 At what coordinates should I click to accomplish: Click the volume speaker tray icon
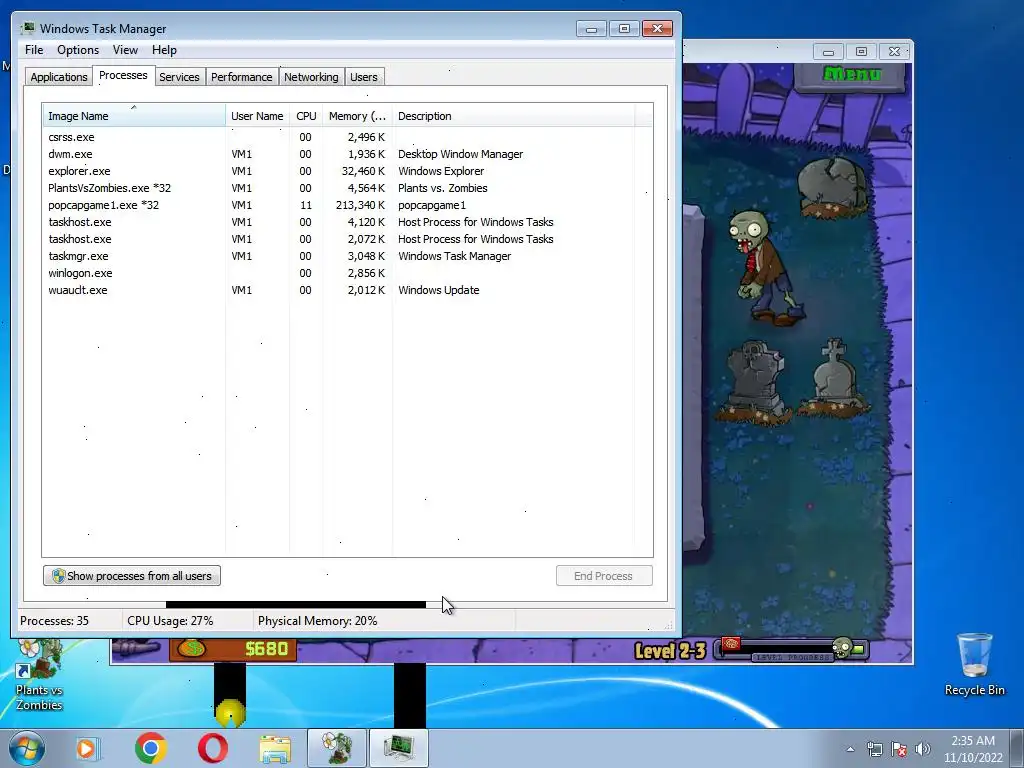point(923,749)
